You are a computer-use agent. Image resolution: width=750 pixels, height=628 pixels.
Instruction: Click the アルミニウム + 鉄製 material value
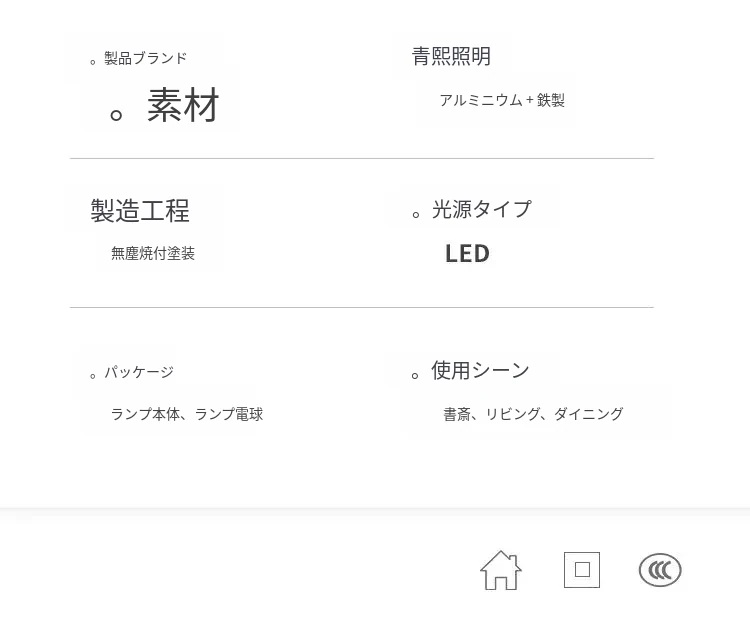502,100
